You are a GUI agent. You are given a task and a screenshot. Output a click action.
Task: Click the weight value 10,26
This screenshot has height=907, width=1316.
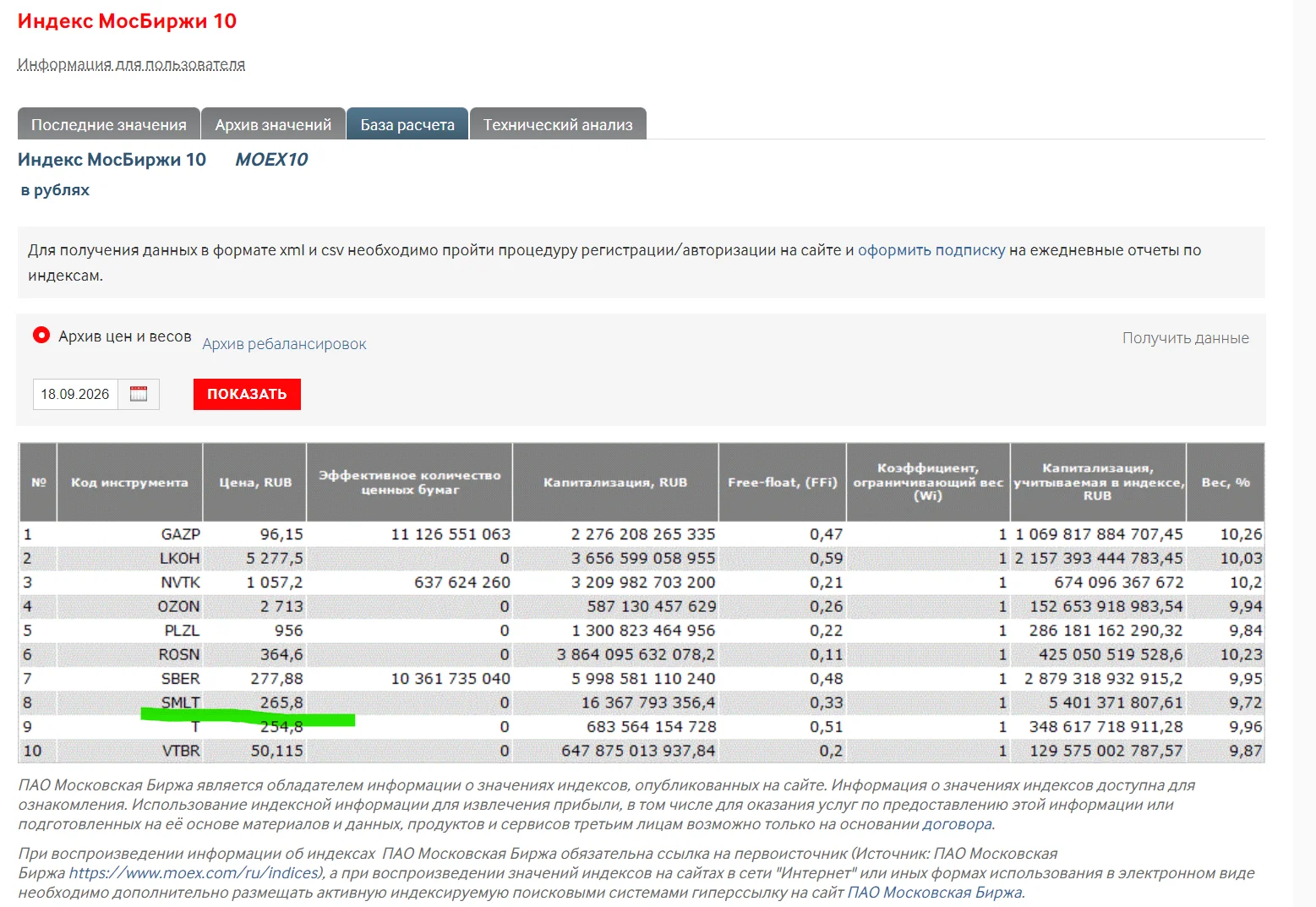[x=1242, y=534]
